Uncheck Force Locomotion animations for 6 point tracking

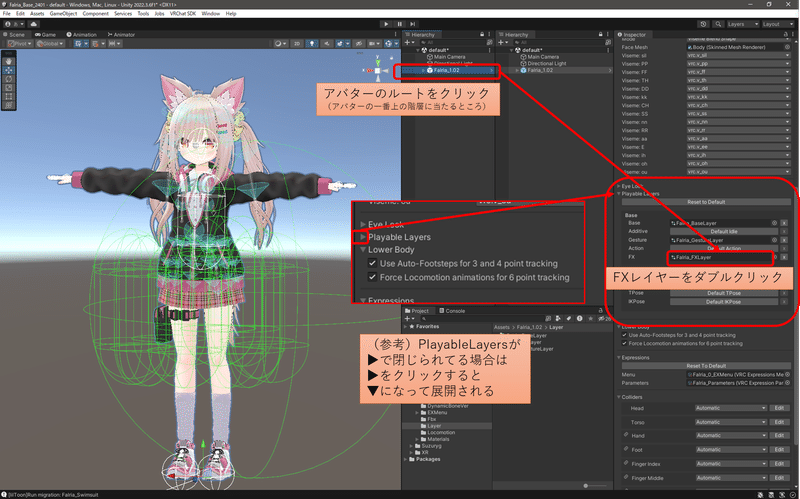624,343
